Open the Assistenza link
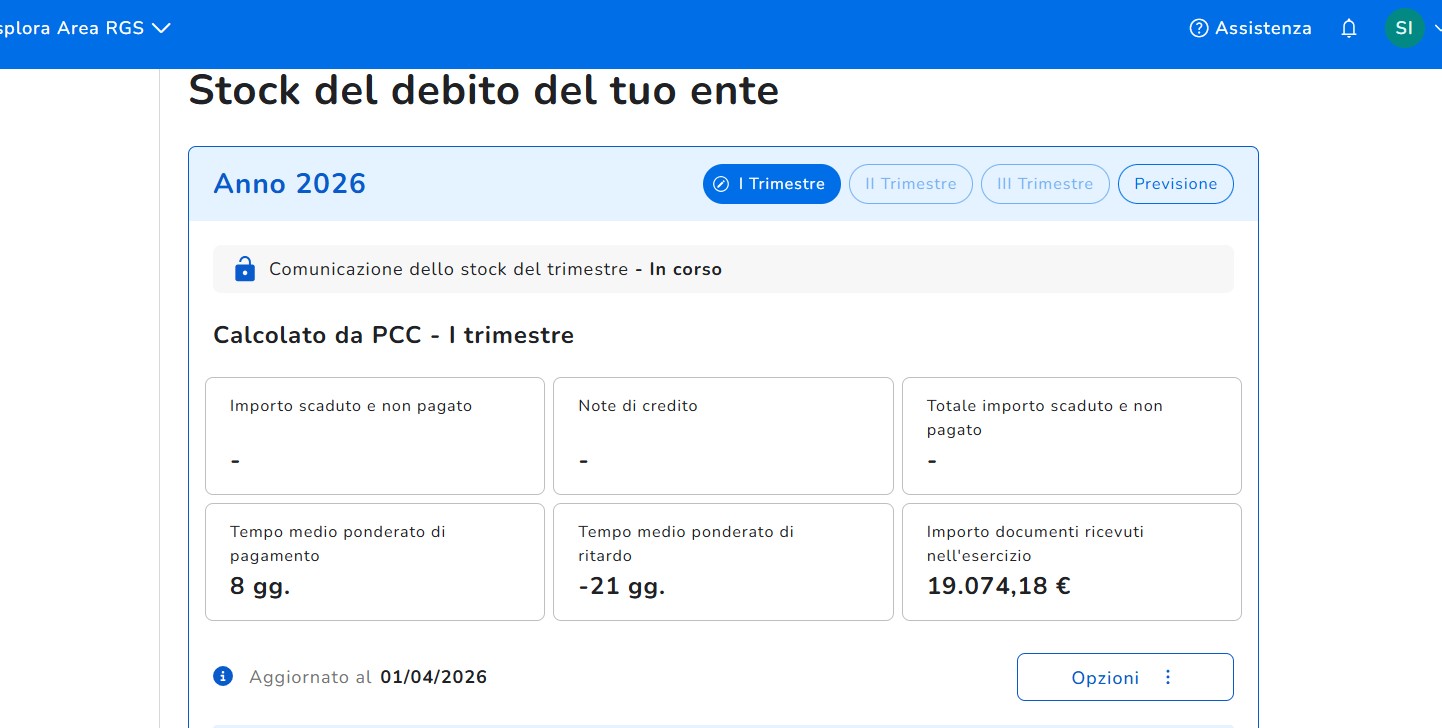Screen dimensions: 1442x728 point(1262,29)
